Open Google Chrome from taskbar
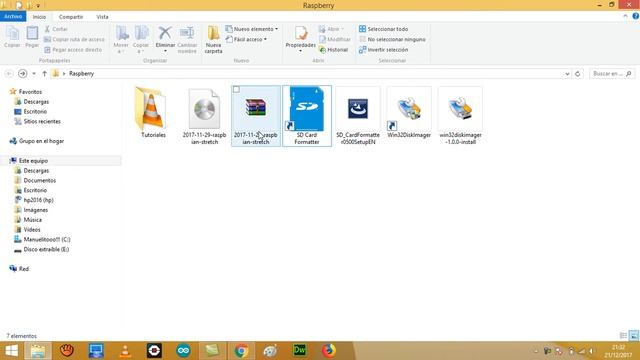640x360 pixels. tap(242, 351)
